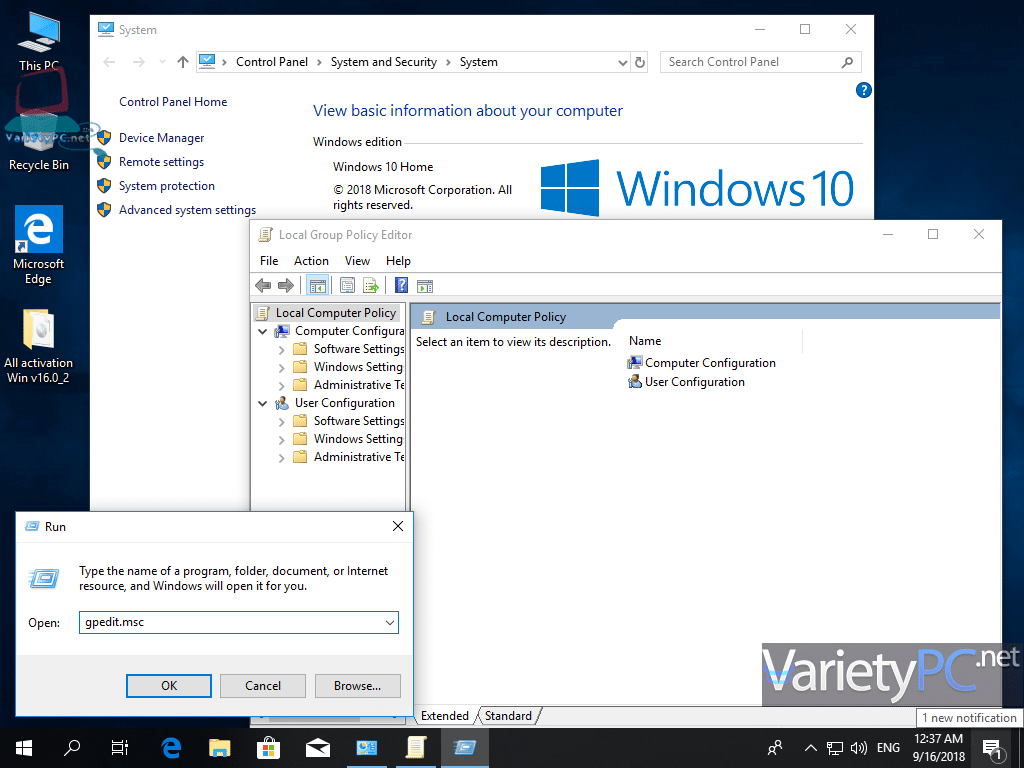Expand Administrative Templates under User Configuration

coord(281,458)
